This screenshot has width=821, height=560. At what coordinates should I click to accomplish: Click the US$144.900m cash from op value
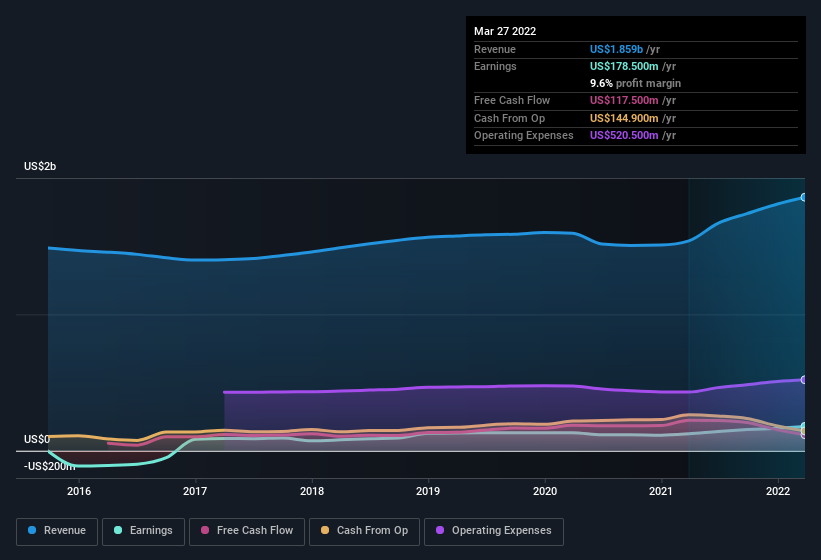point(624,118)
